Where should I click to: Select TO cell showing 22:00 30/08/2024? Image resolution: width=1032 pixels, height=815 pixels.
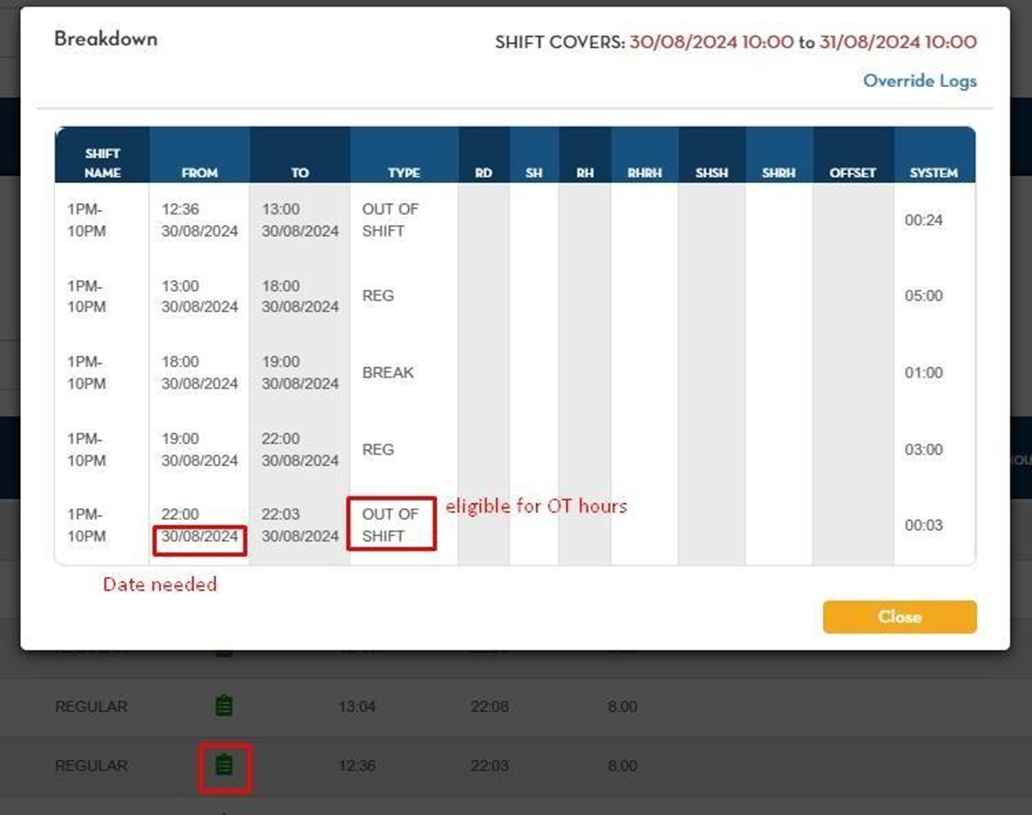point(300,450)
